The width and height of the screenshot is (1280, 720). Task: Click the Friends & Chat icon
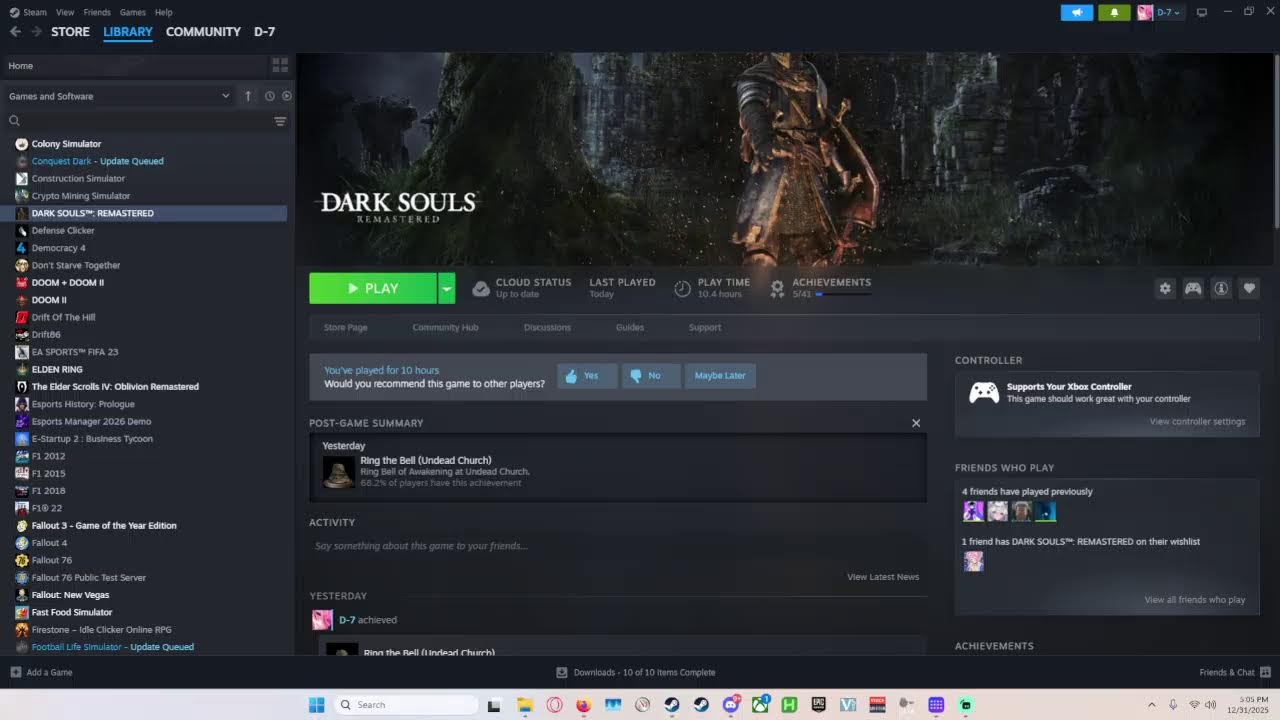pos(1265,672)
